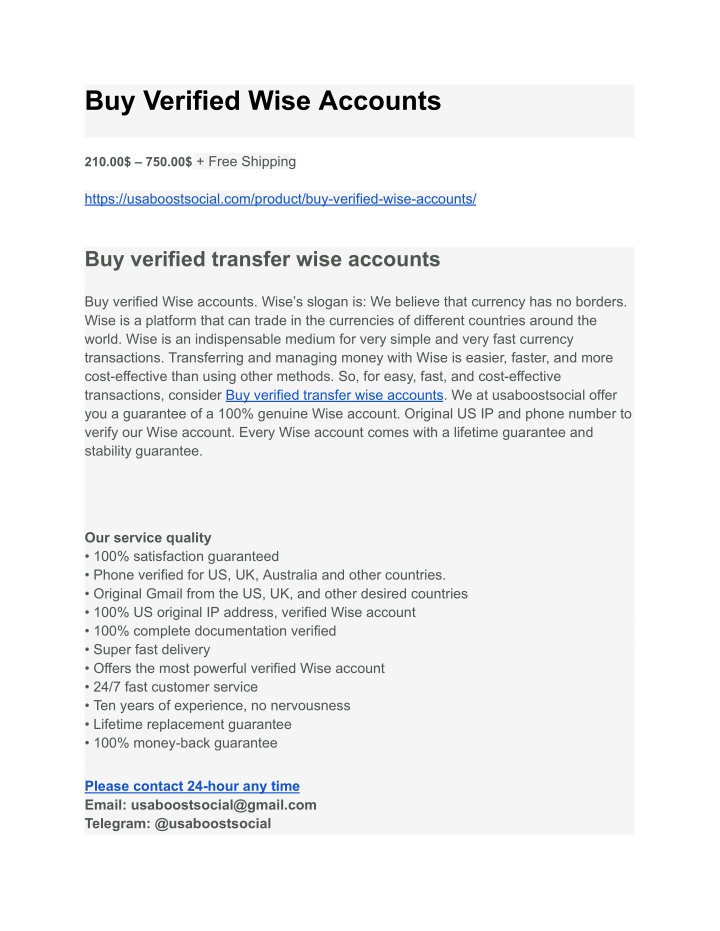Select the 'Original Gmail from the US, UK' bullet

coord(276,594)
